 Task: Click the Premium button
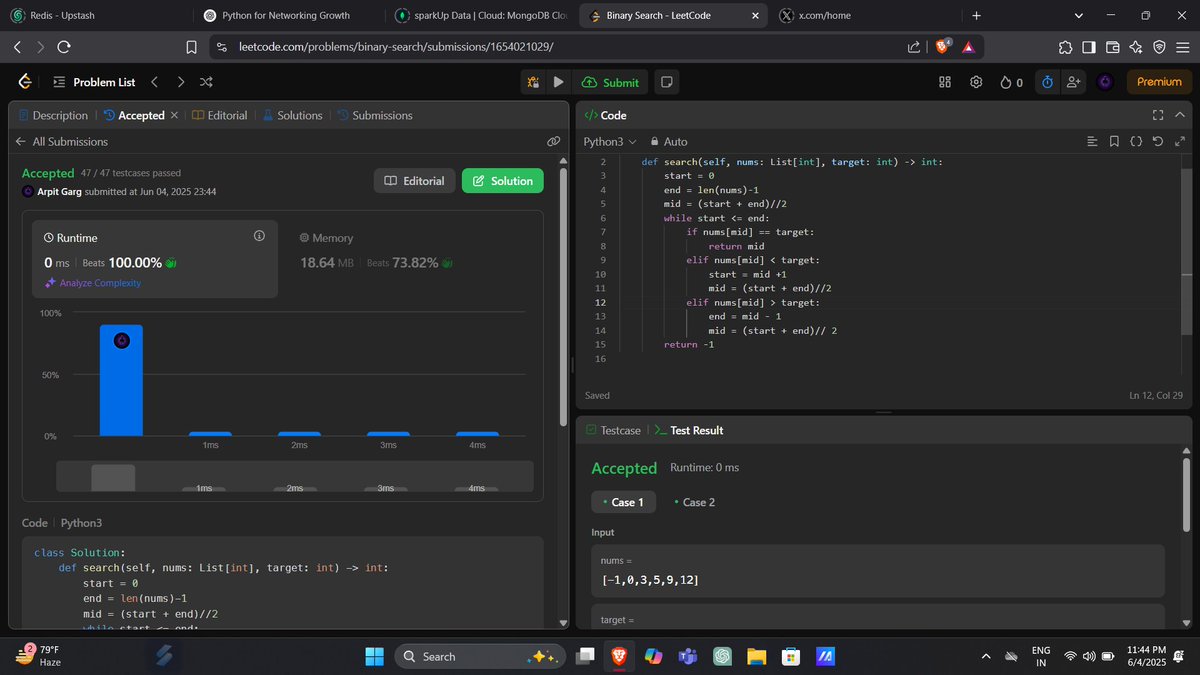1159,82
